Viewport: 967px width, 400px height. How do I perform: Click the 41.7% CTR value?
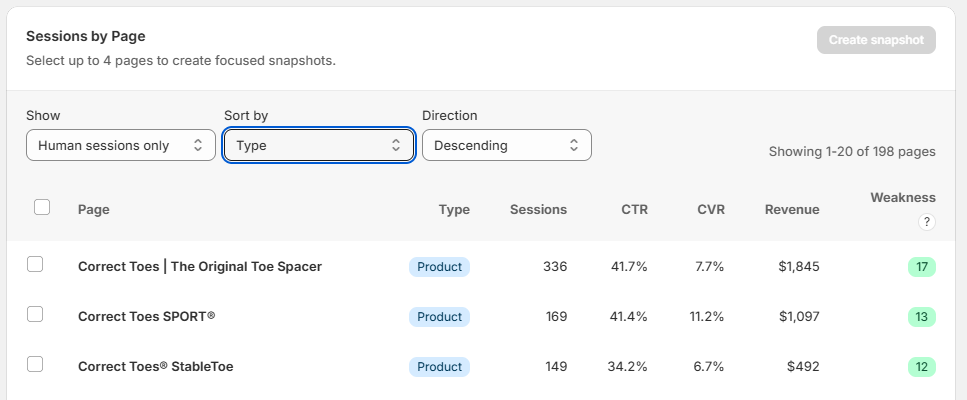[x=629, y=267]
